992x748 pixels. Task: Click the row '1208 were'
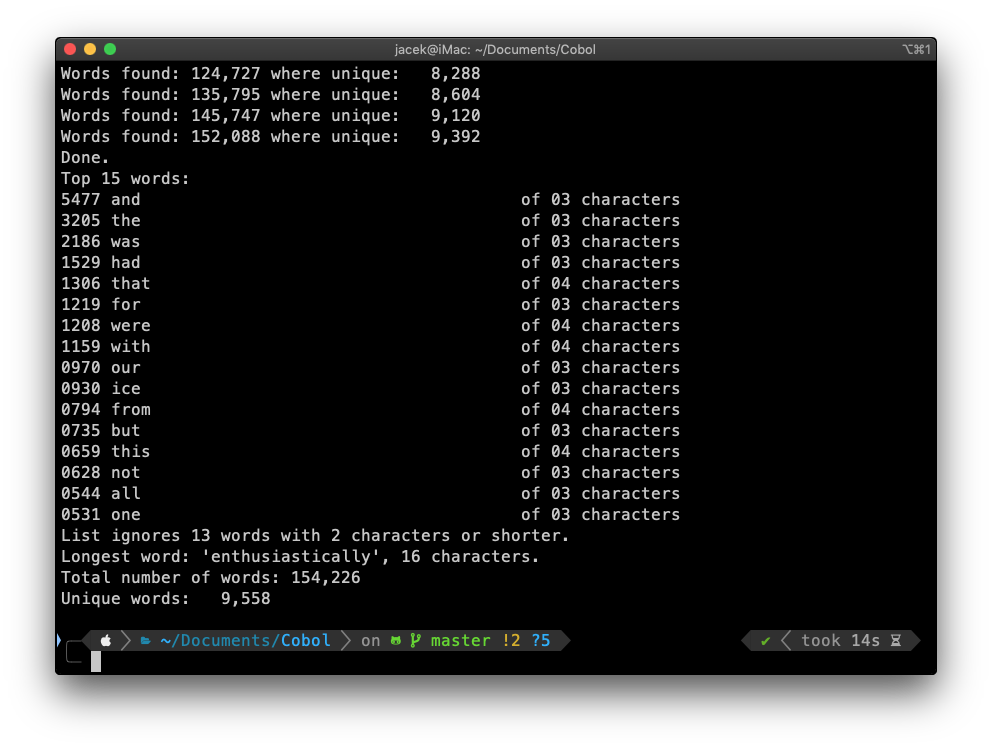[370, 325]
